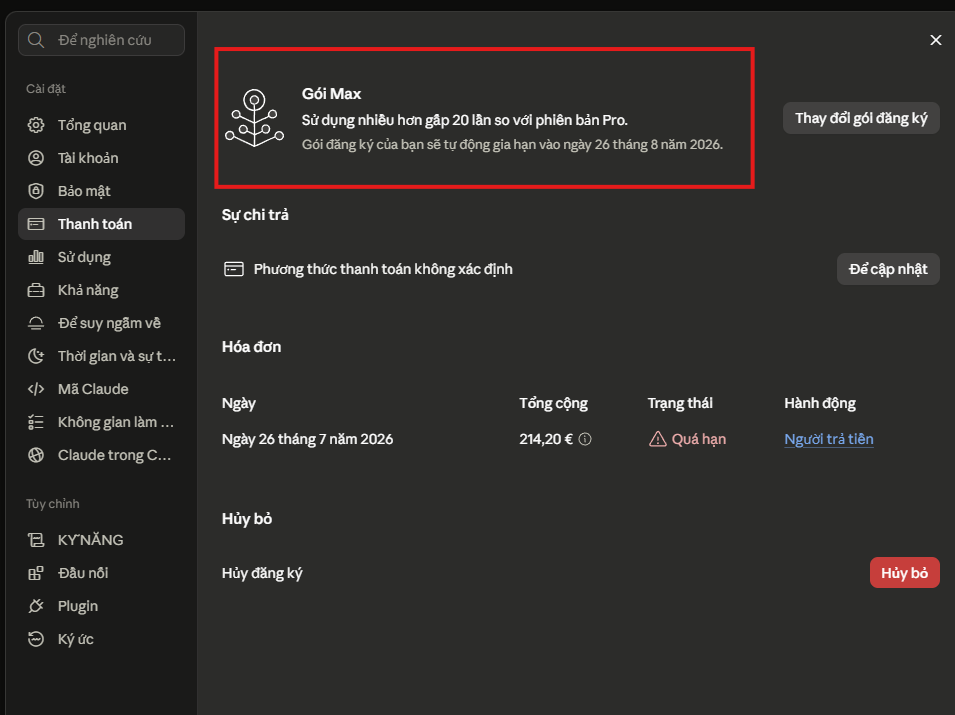Open the Thời gian và sự t… item

101,356
